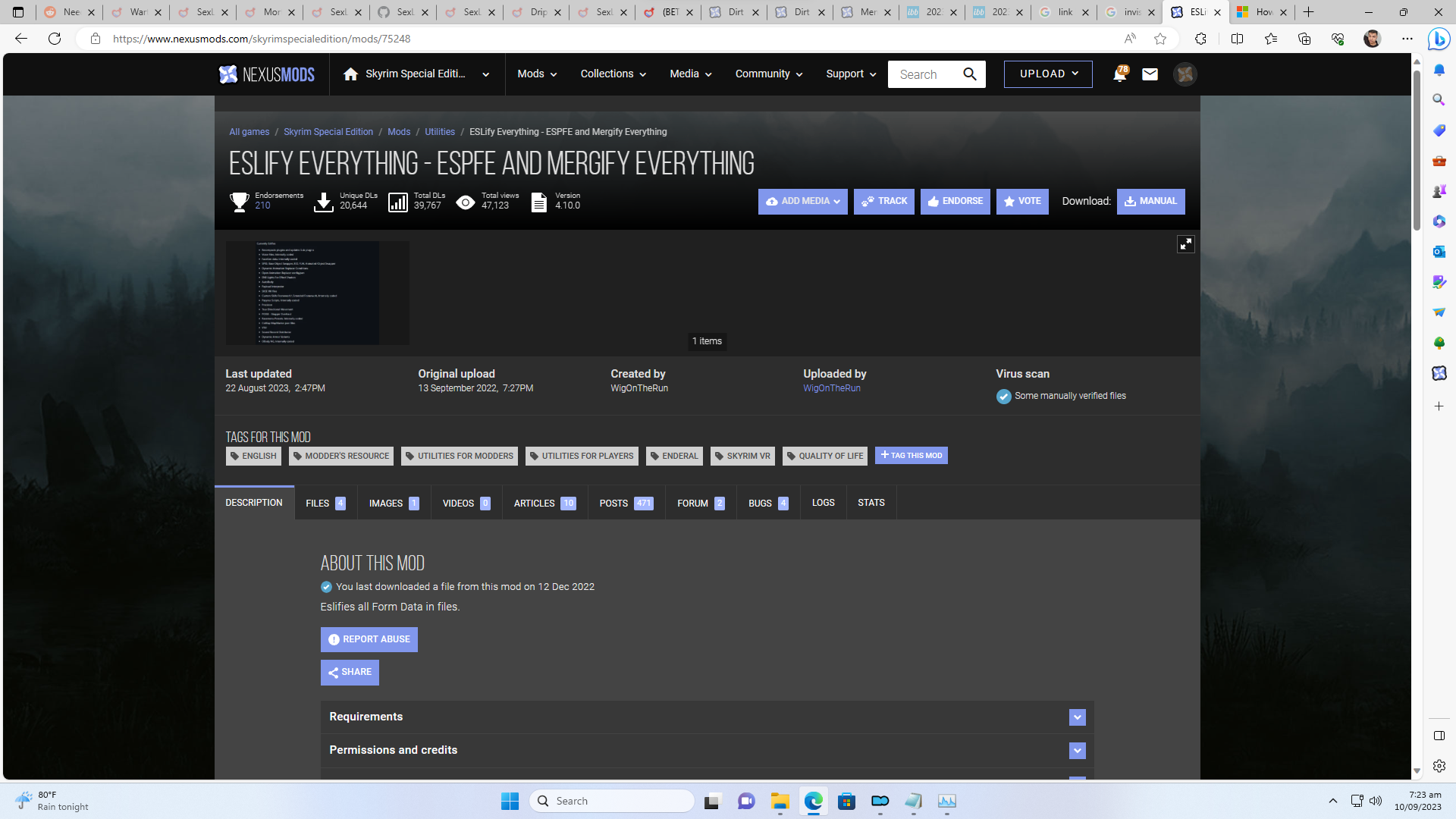The height and width of the screenshot is (819, 1456).
Task: Open the Media dropdown menu
Action: (690, 74)
